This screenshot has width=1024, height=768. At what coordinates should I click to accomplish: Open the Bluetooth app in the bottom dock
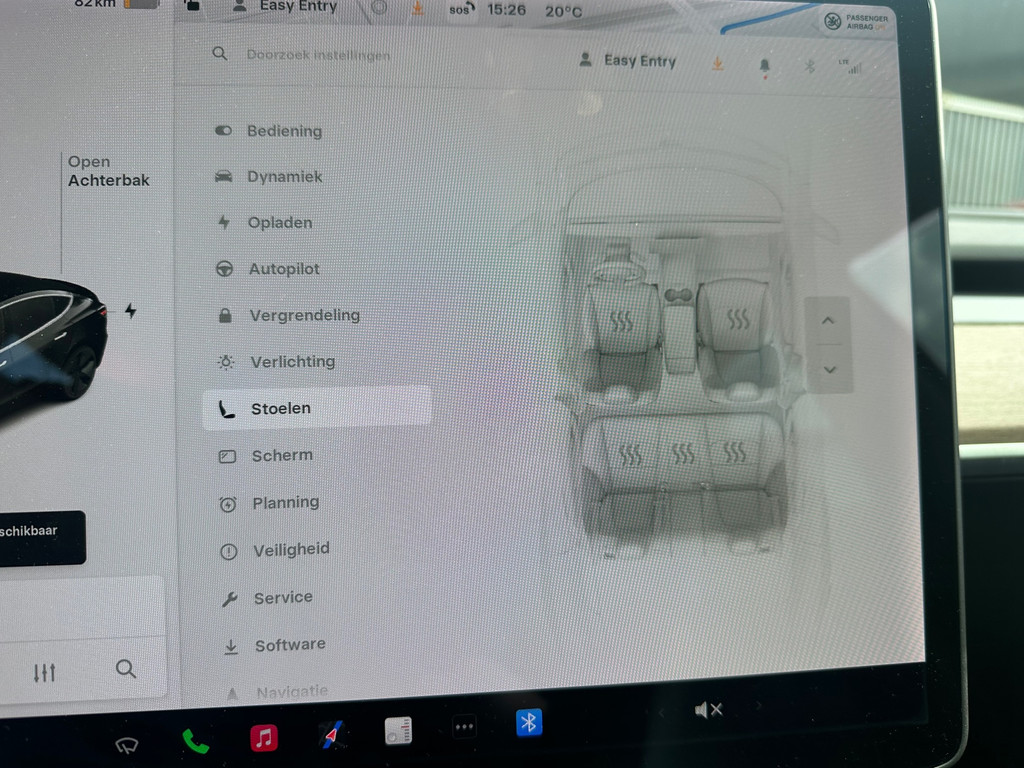[x=529, y=722]
